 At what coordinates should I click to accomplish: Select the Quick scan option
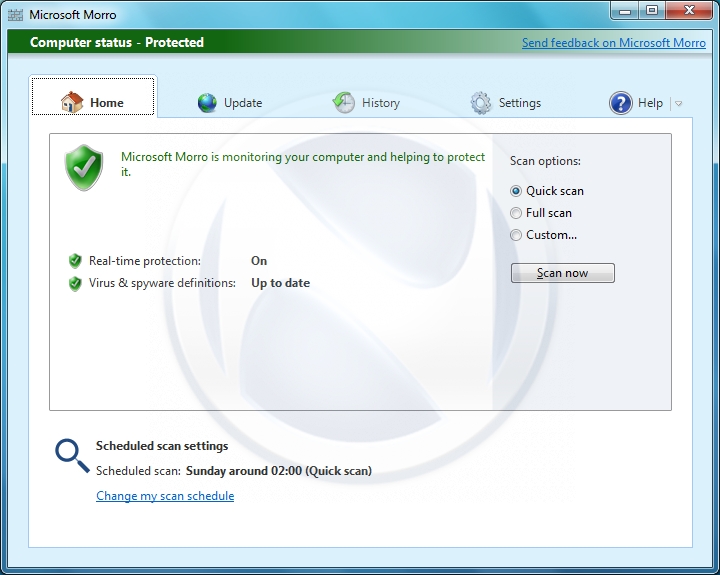click(547, 191)
